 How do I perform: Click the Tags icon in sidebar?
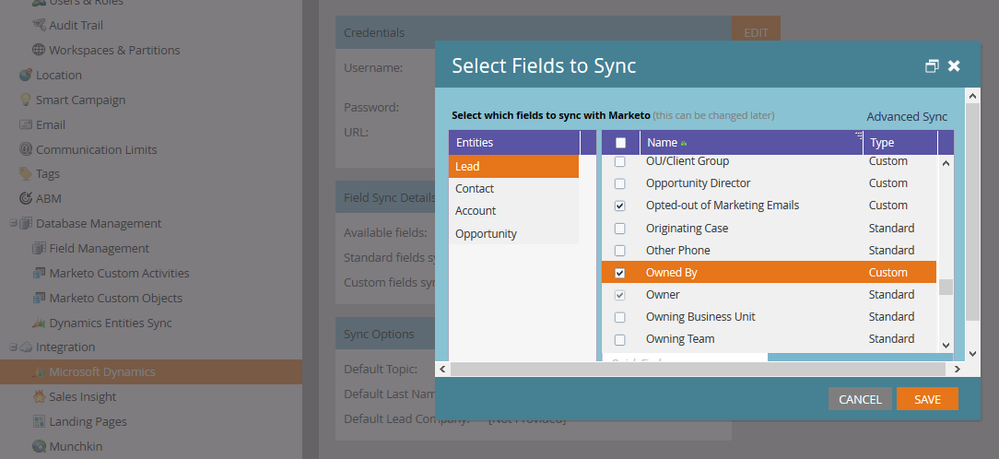(x=25, y=173)
